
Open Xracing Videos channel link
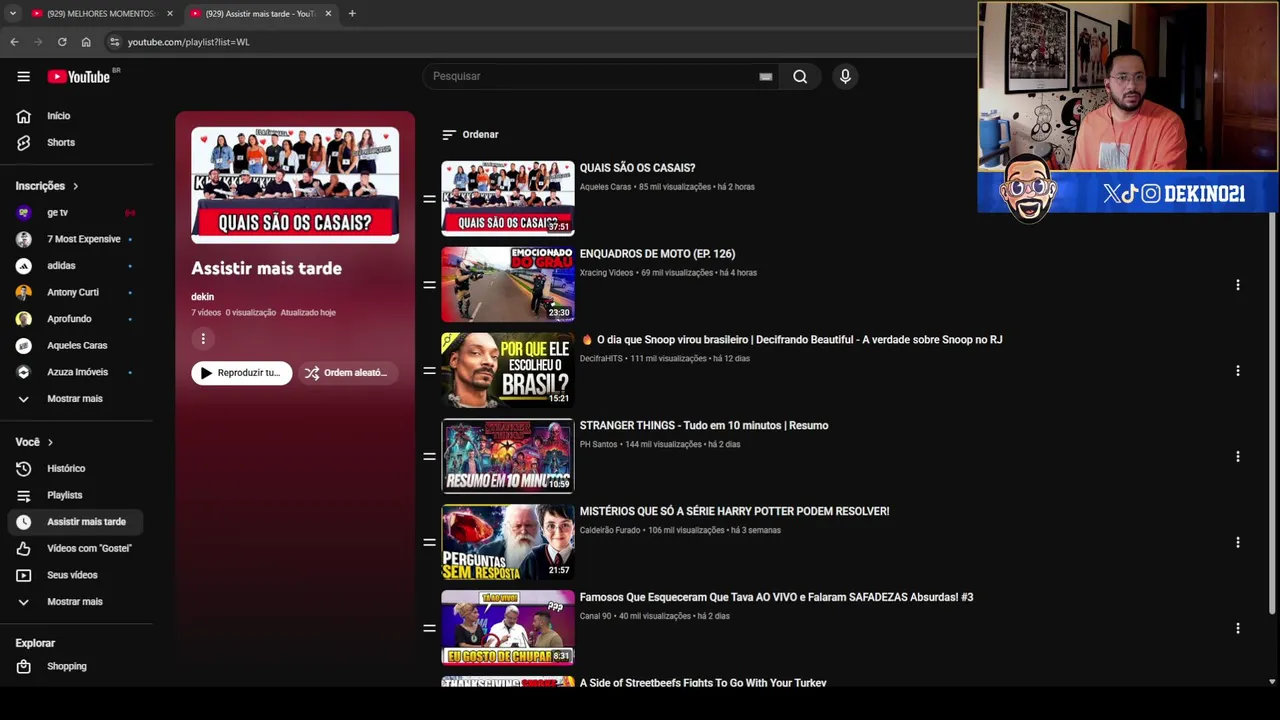point(606,273)
